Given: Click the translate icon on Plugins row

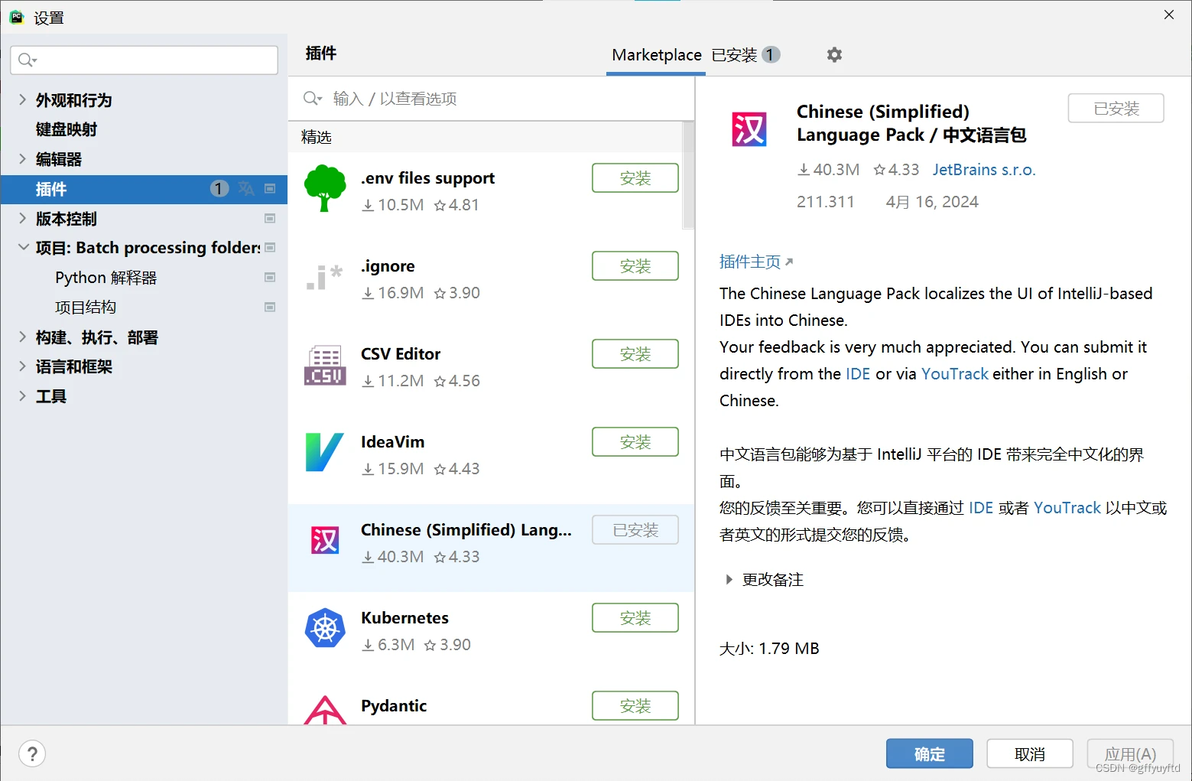Looking at the screenshot, I should point(246,189).
